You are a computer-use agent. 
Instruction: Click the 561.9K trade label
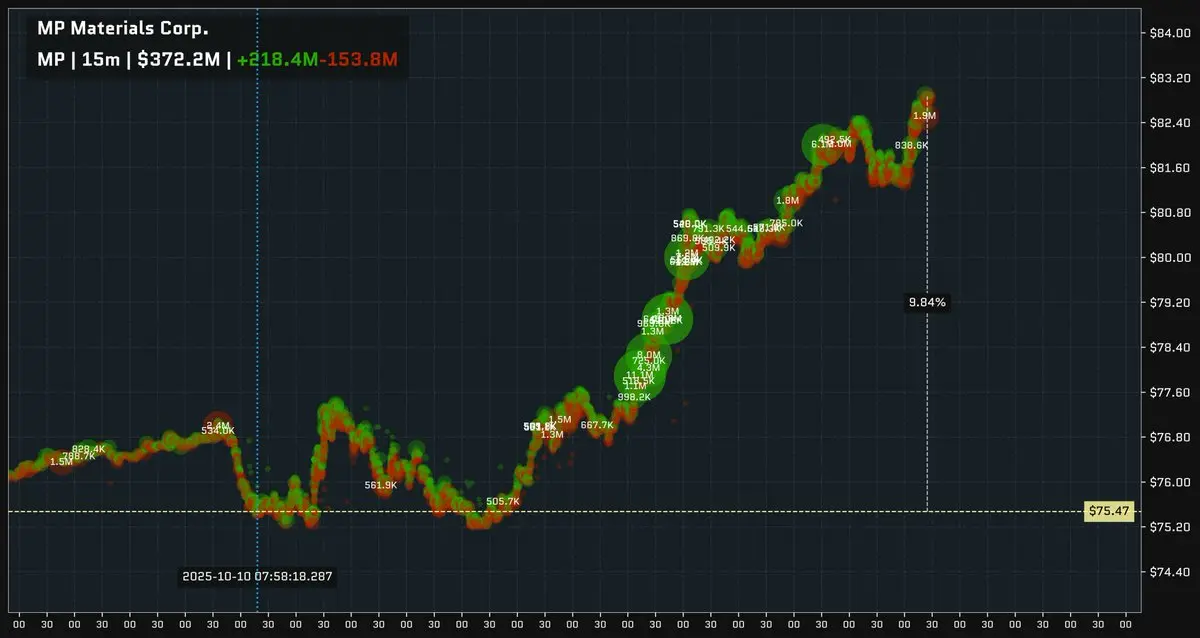(381, 485)
